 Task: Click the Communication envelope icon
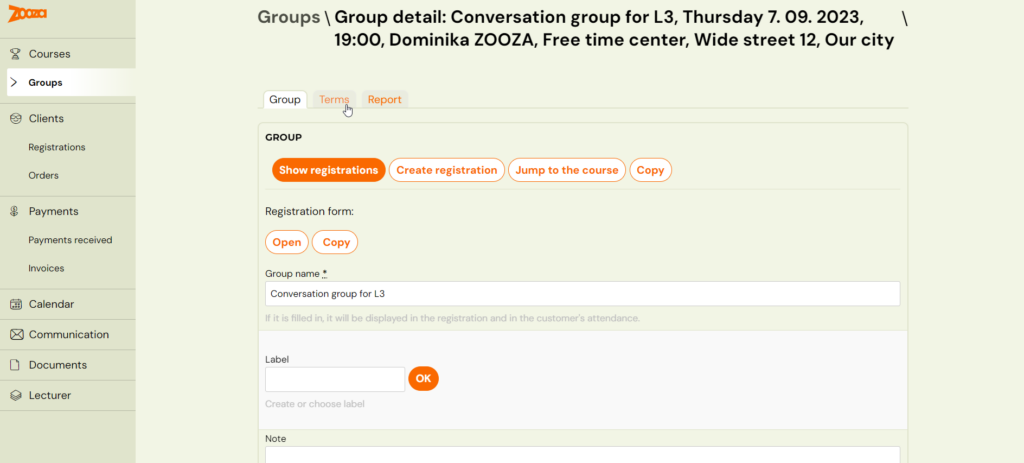(x=15, y=335)
